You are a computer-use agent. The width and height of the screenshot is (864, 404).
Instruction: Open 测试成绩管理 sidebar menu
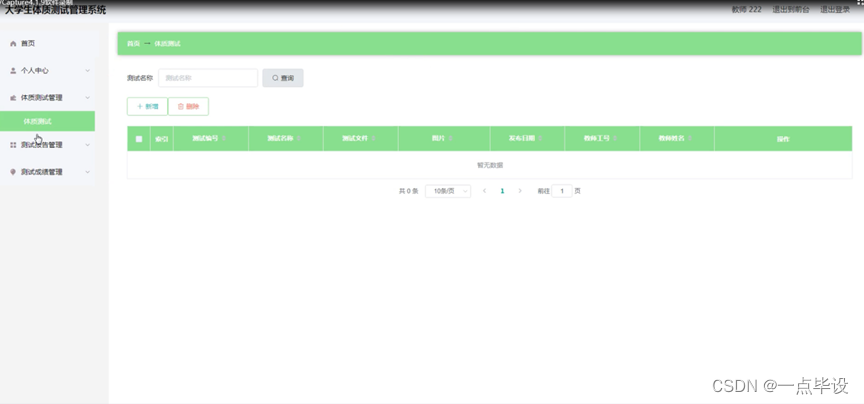click(47, 172)
